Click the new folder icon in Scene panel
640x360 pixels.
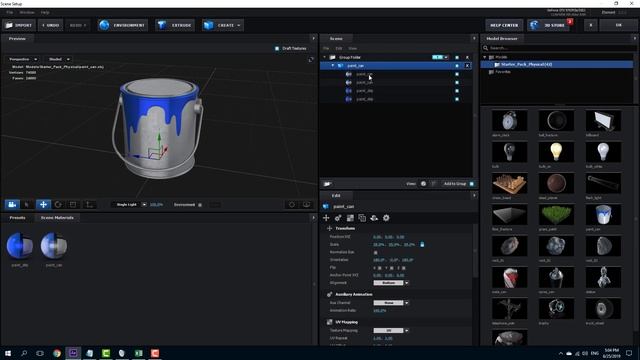point(327,184)
